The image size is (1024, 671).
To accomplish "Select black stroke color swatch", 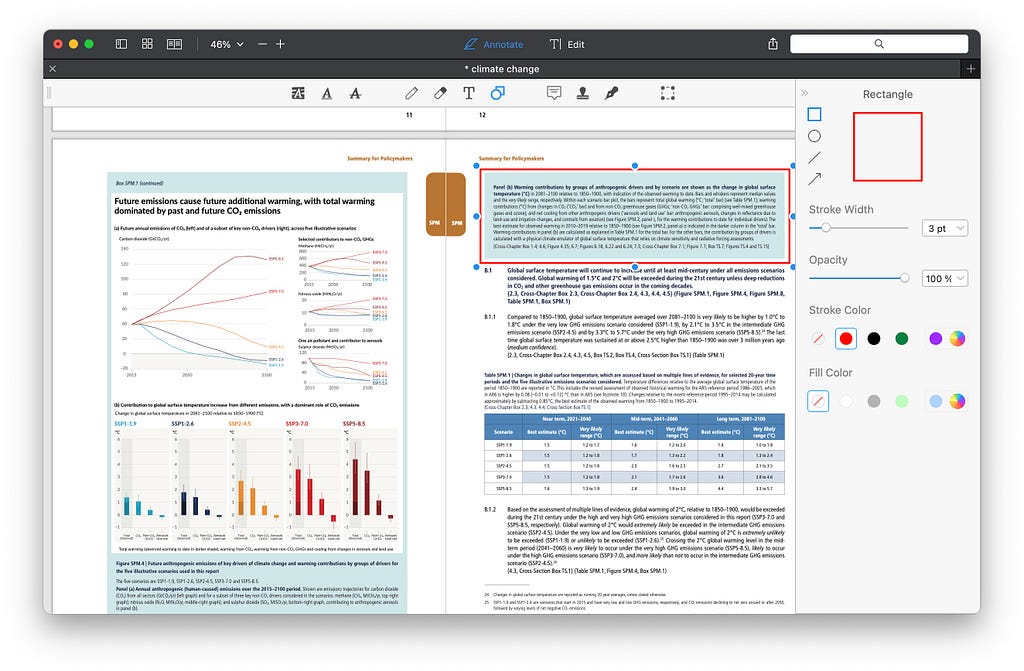I will click(x=874, y=338).
